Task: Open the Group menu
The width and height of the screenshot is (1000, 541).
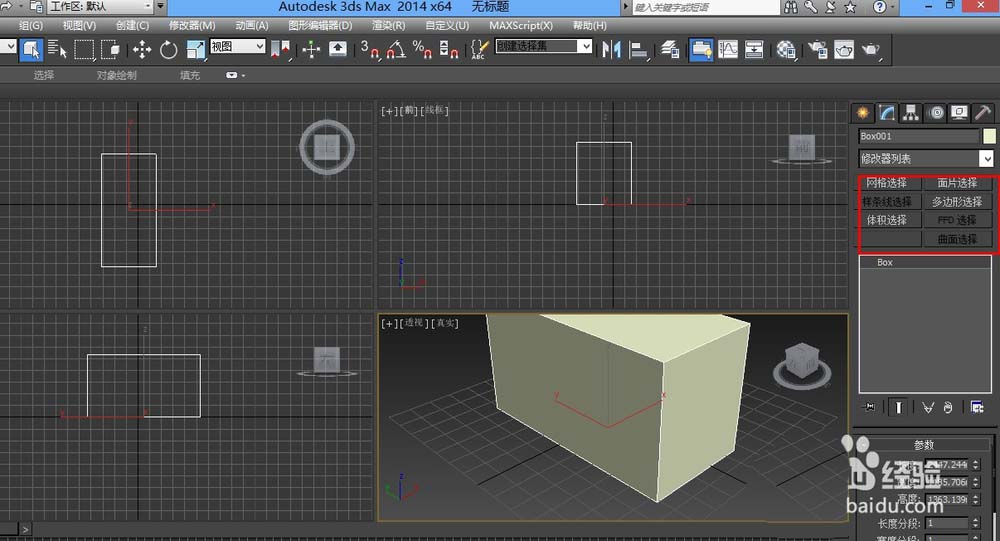Action: click(31, 26)
